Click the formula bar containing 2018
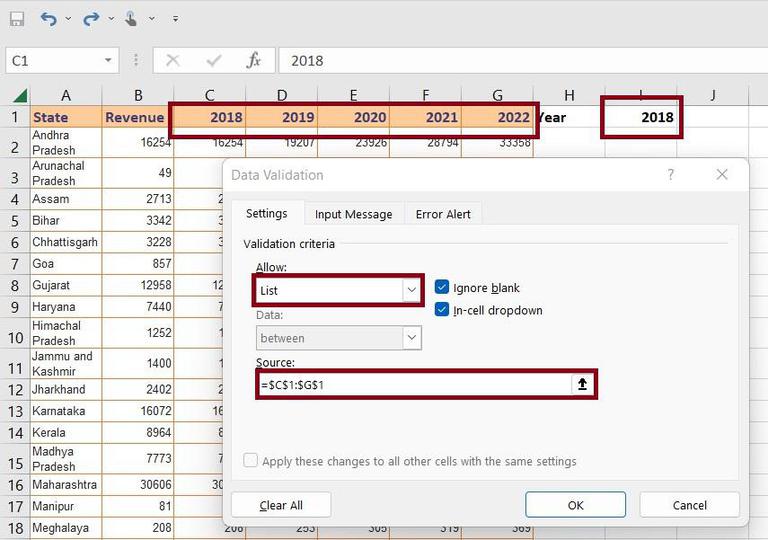Screen dimensions: 768x540 (x=523, y=61)
